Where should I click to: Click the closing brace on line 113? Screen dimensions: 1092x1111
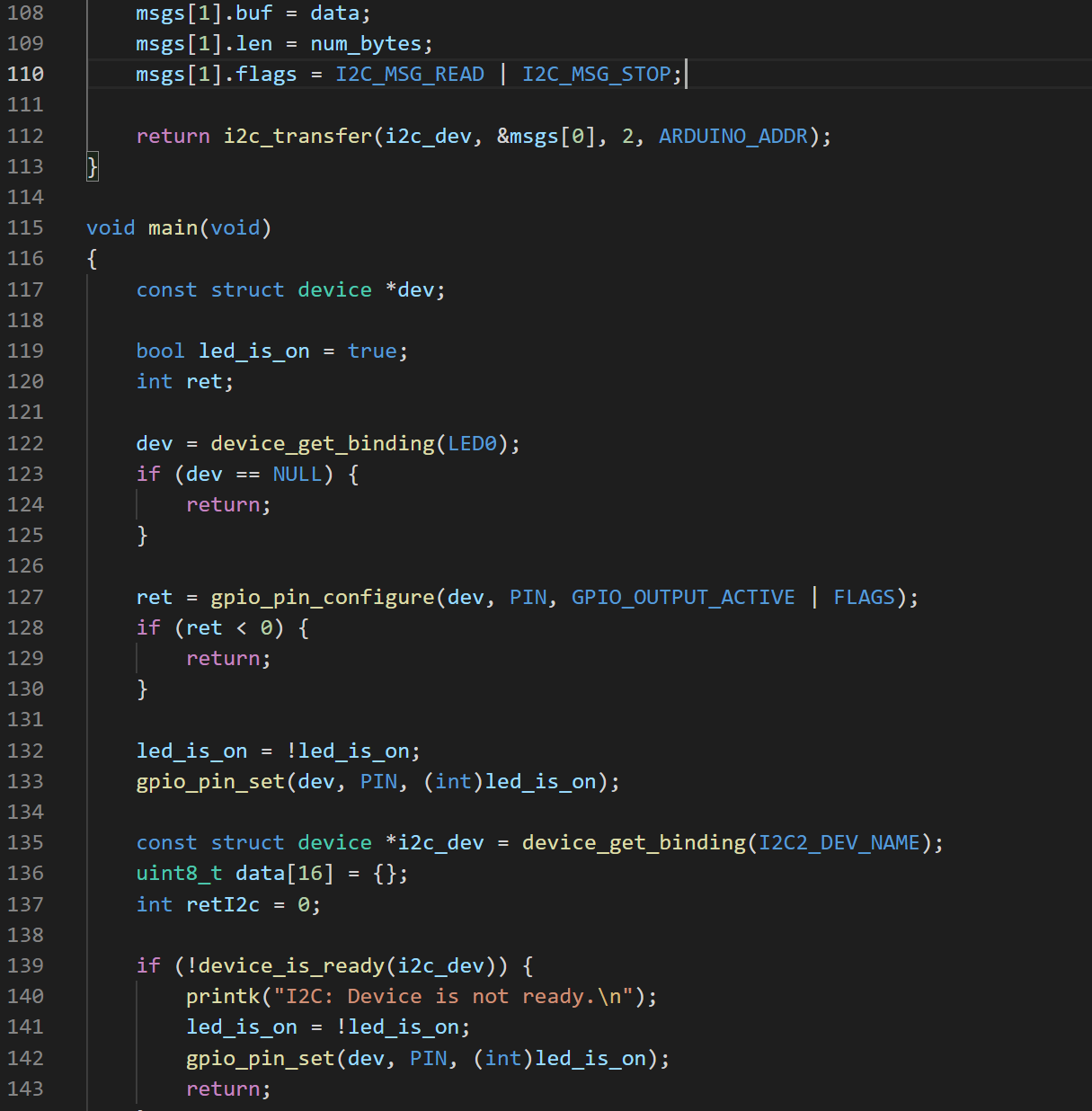(93, 166)
